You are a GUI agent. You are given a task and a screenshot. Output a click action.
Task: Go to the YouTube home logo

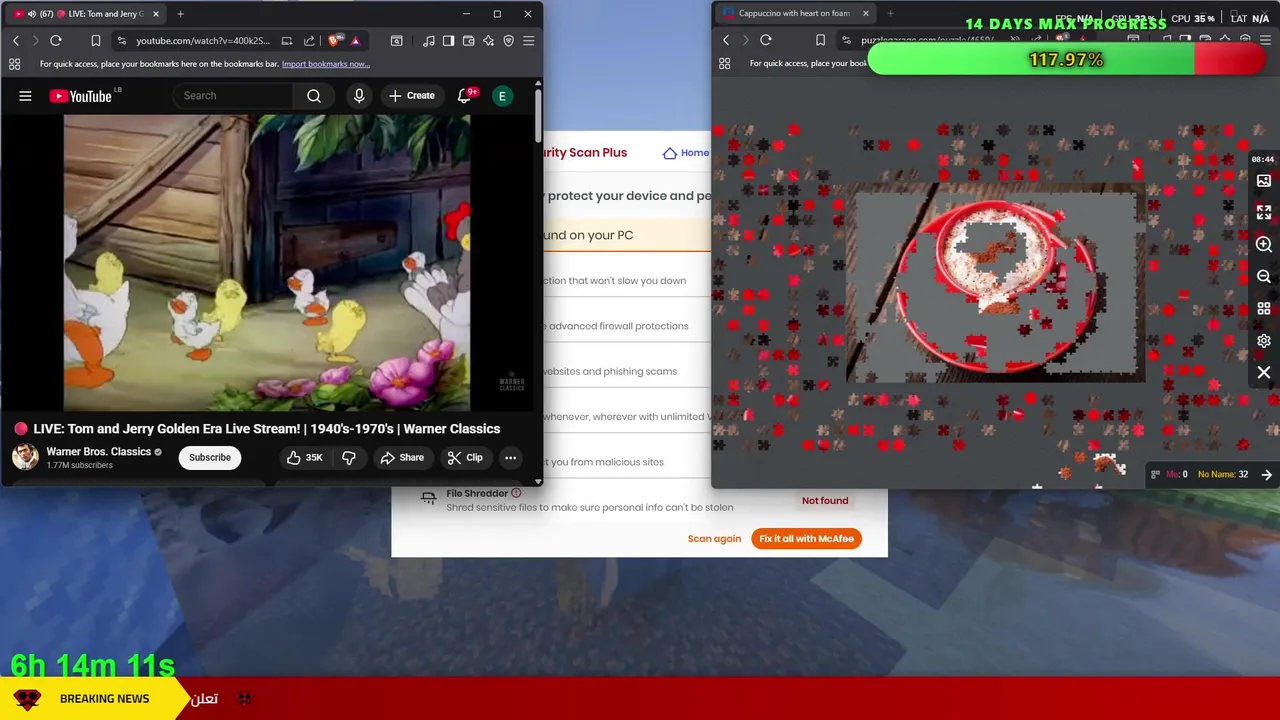click(81, 96)
